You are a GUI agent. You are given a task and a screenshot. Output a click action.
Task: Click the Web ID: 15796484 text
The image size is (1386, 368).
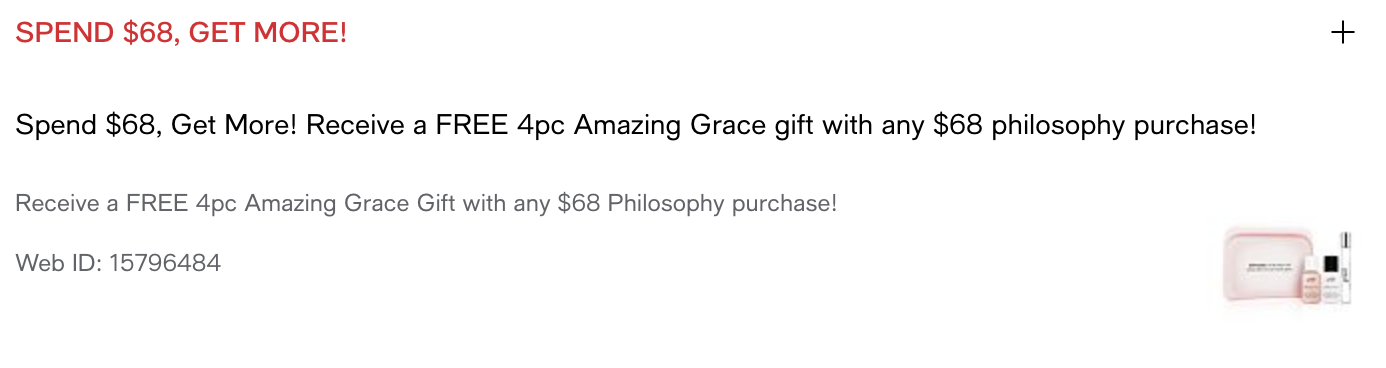(118, 263)
